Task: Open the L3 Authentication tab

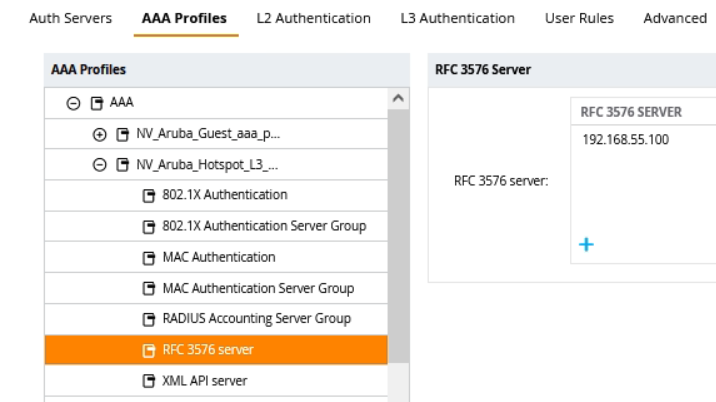Action: 457,18
